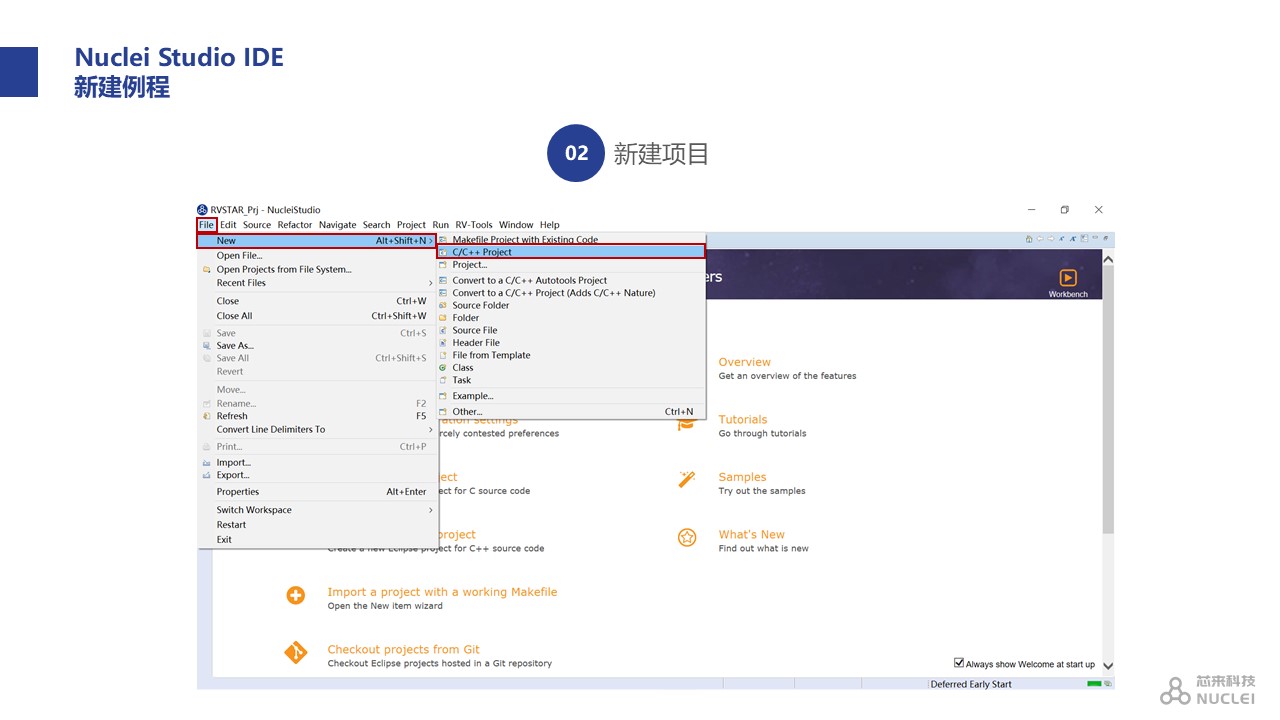Choose Refresh from File menu
This screenshot has height=720, width=1280.
point(317,416)
